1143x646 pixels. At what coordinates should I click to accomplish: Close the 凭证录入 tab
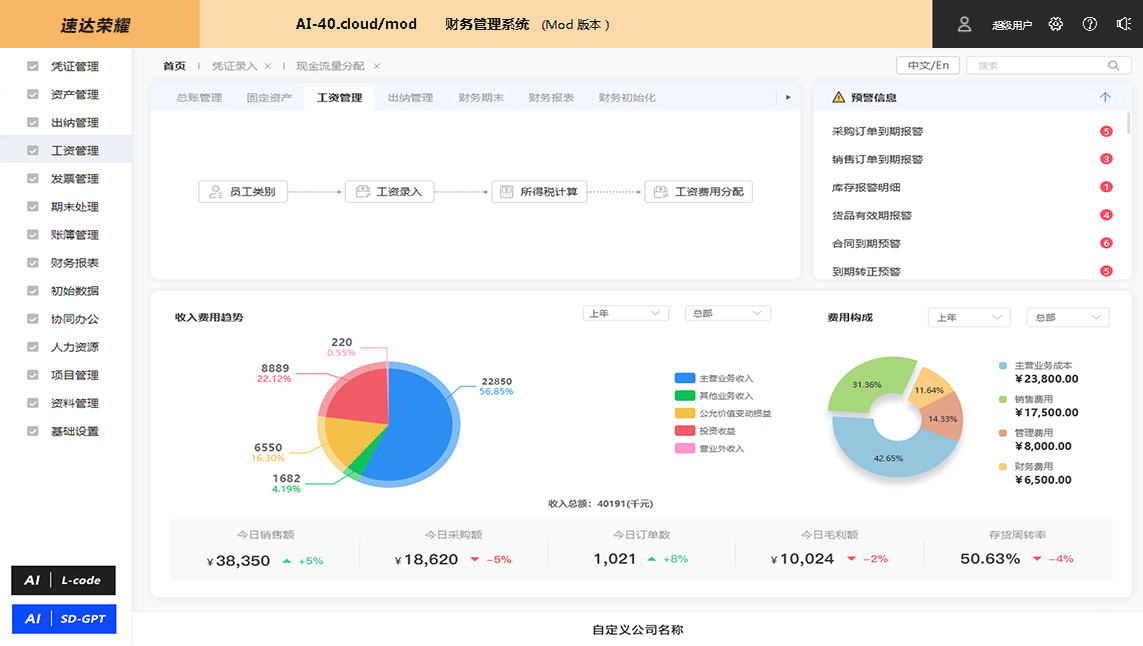tap(268, 66)
